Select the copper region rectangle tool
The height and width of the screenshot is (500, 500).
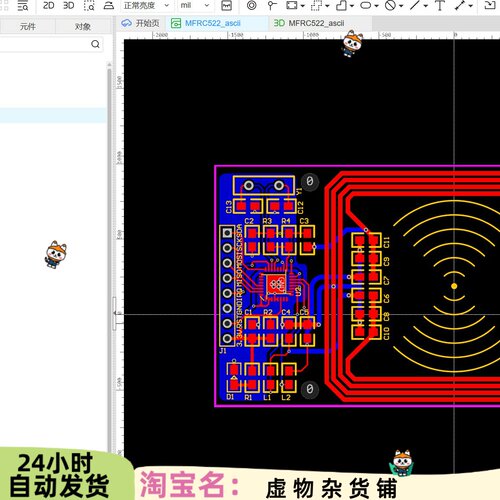click(292, 5)
